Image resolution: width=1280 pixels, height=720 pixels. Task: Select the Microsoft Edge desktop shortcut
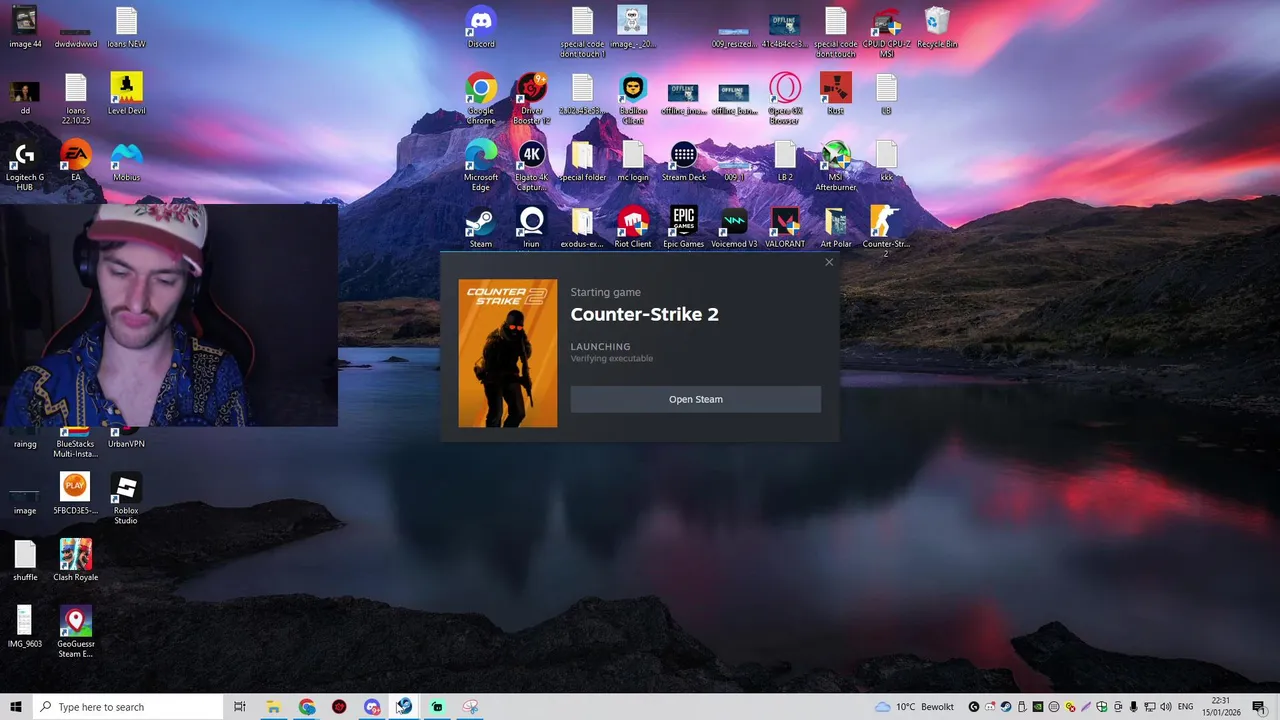click(481, 165)
